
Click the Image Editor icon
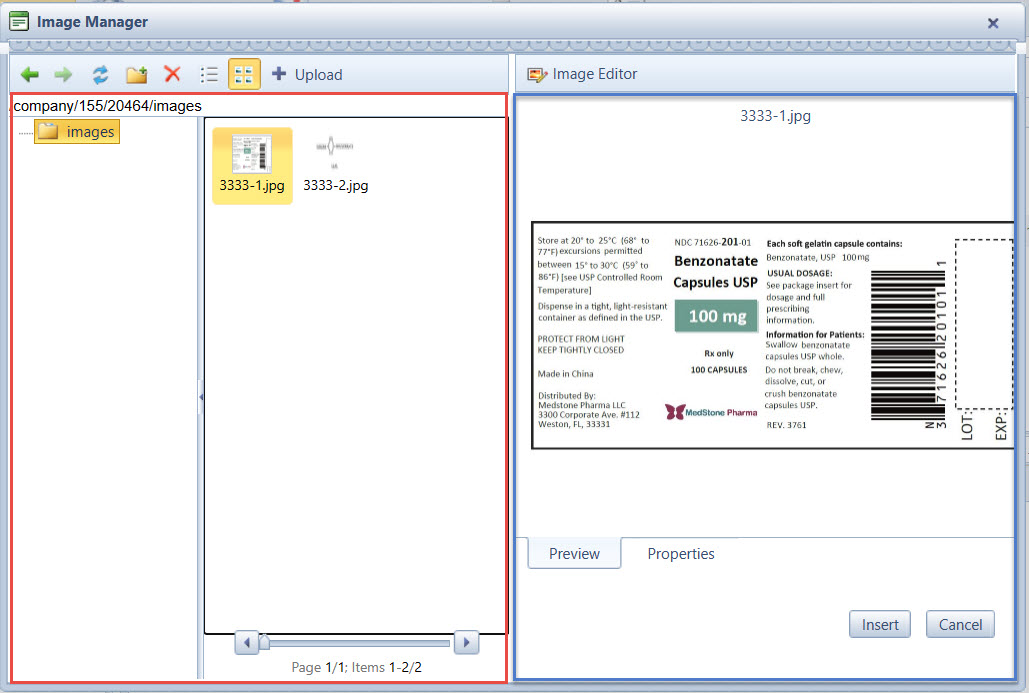(x=537, y=75)
